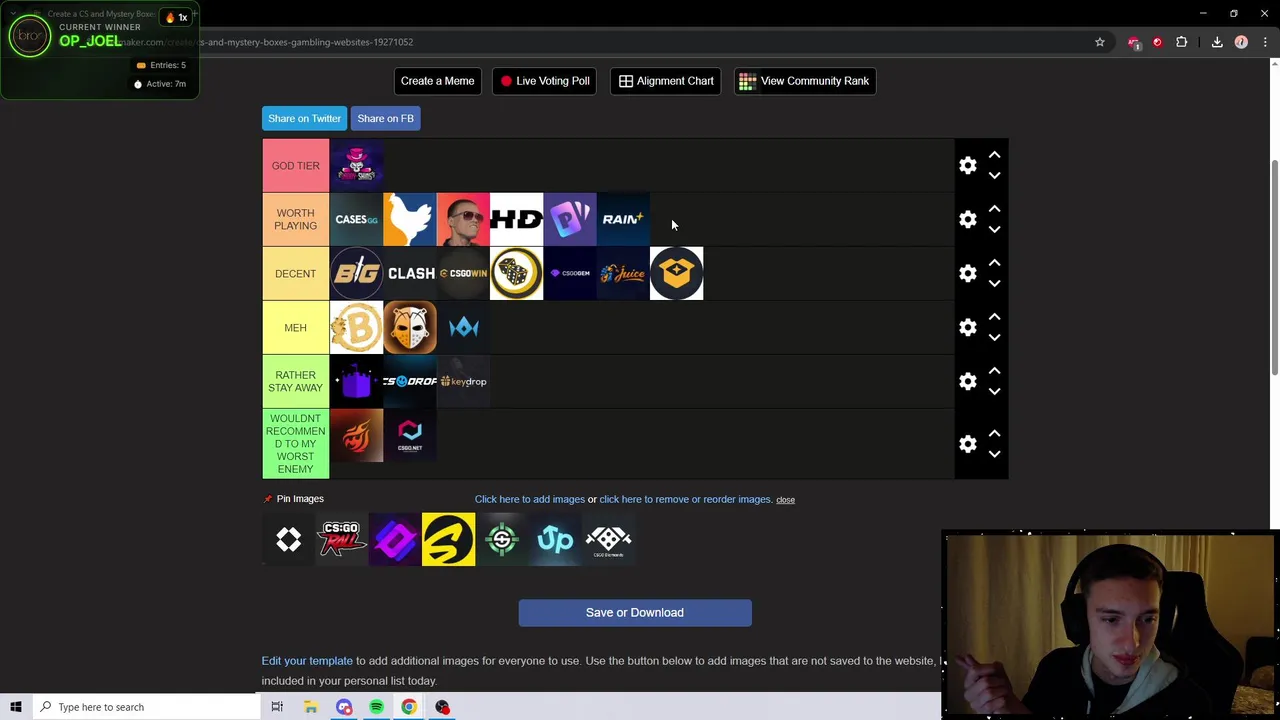Select the worst enemy tier label
The height and width of the screenshot is (720, 1280).
click(x=295, y=444)
